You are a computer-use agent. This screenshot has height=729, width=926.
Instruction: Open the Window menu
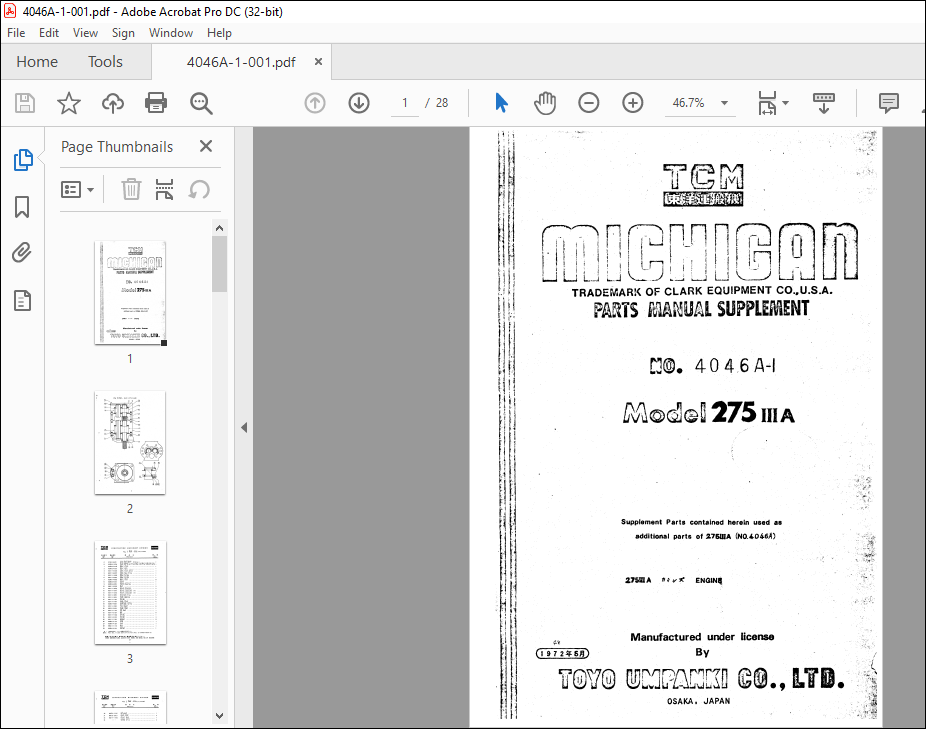click(x=171, y=32)
